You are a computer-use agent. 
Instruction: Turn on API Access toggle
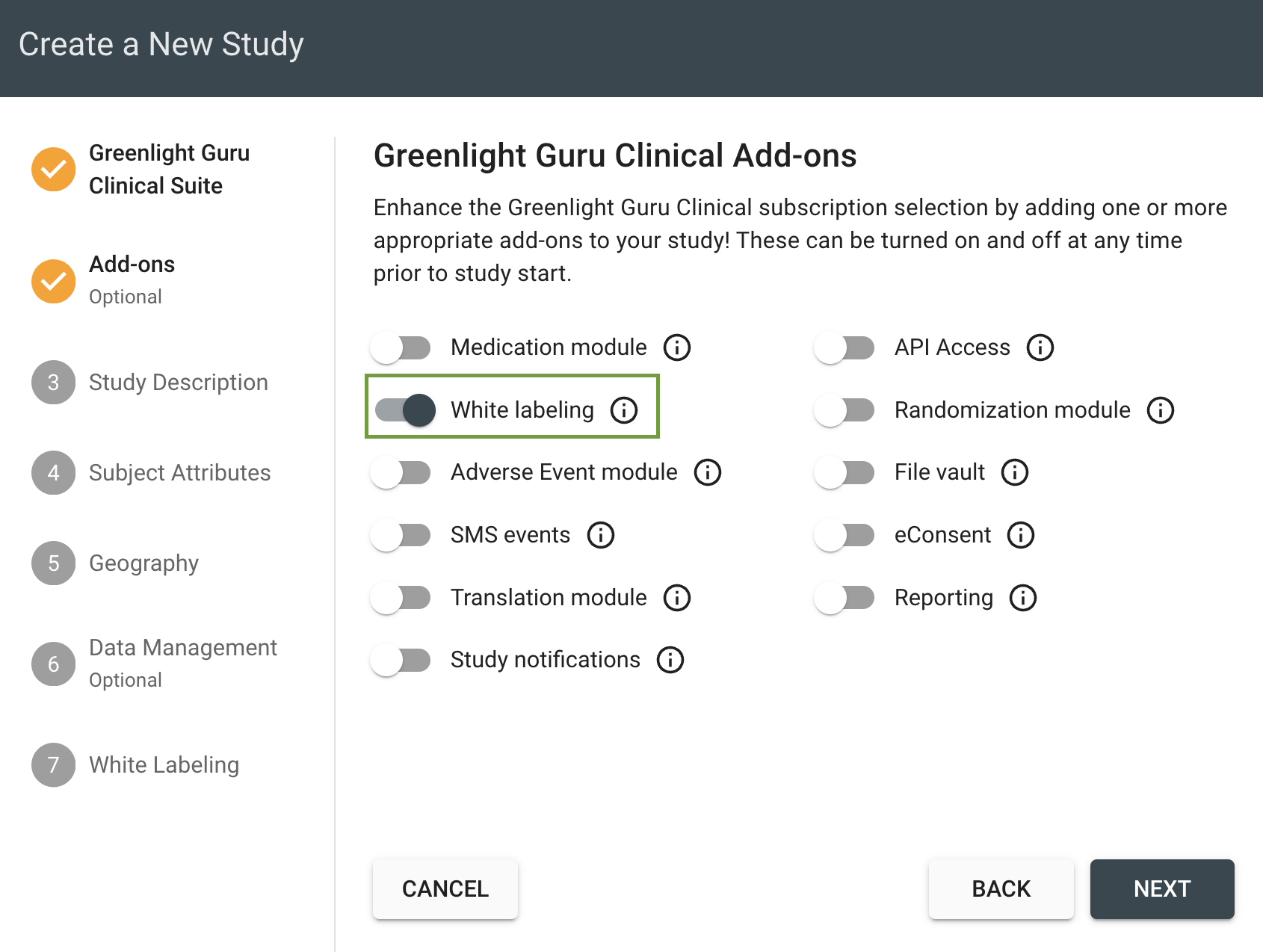pyautogui.click(x=844, y=347)
